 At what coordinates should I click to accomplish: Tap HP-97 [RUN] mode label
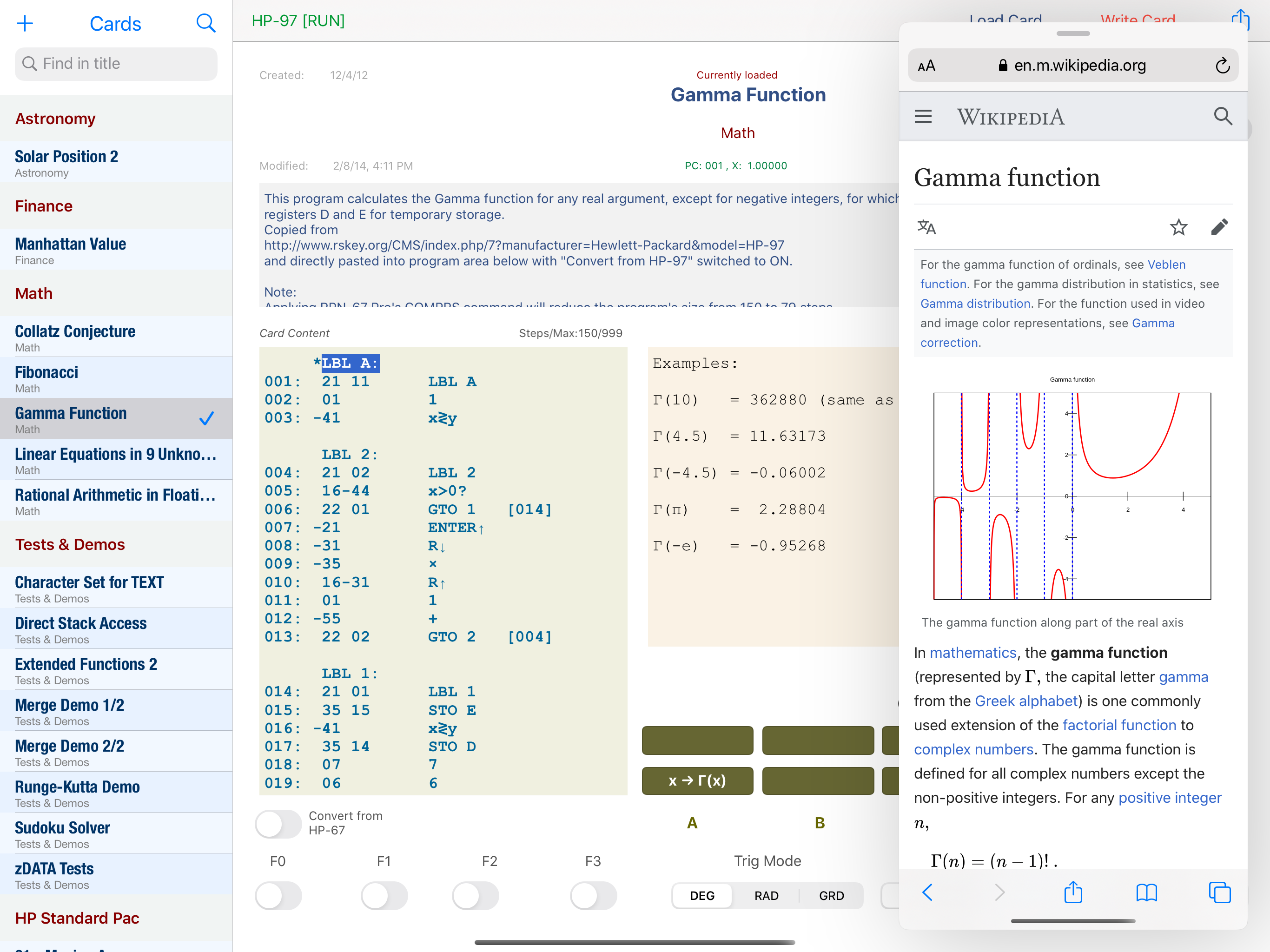pos(298,20)
